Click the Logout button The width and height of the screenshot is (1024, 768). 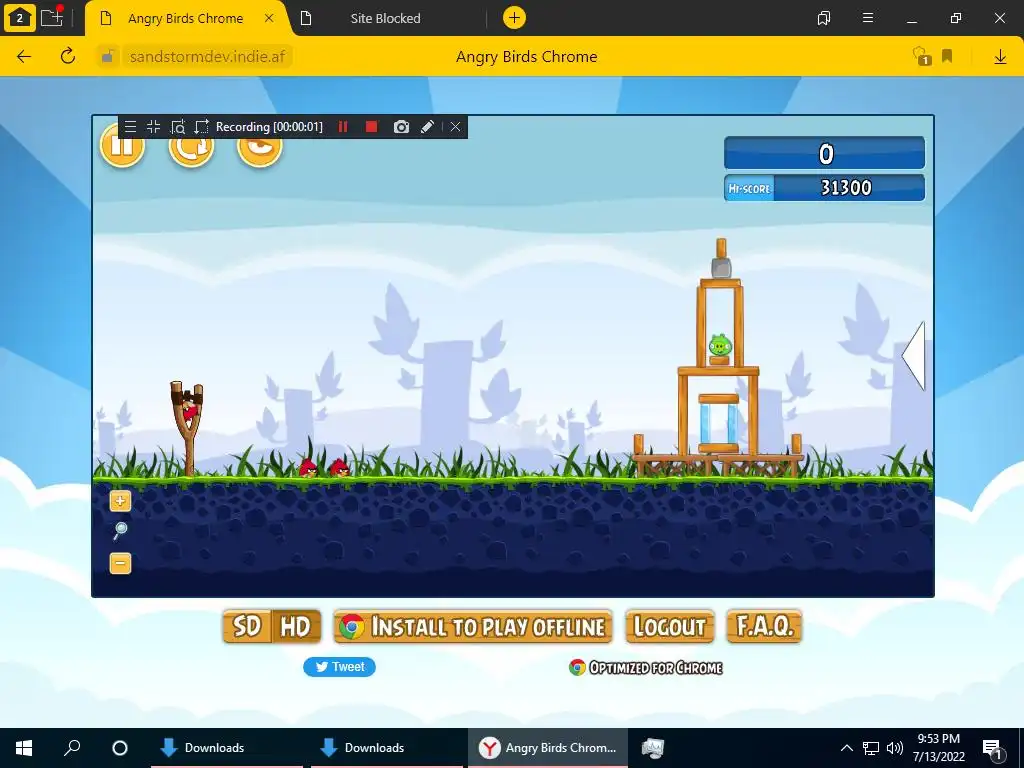[x=669, y=627]
